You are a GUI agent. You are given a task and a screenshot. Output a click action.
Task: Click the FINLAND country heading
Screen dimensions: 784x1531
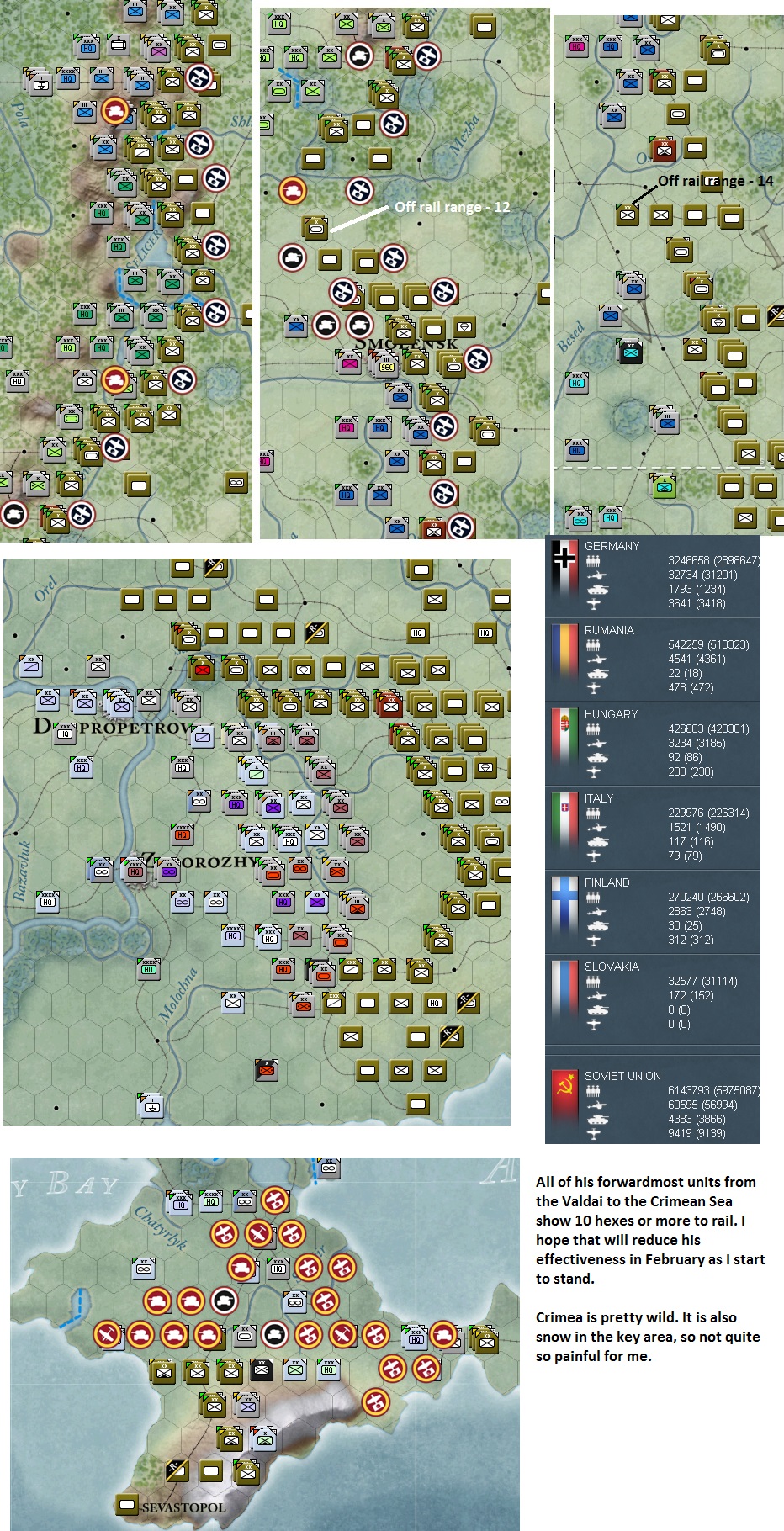point(607,882)
